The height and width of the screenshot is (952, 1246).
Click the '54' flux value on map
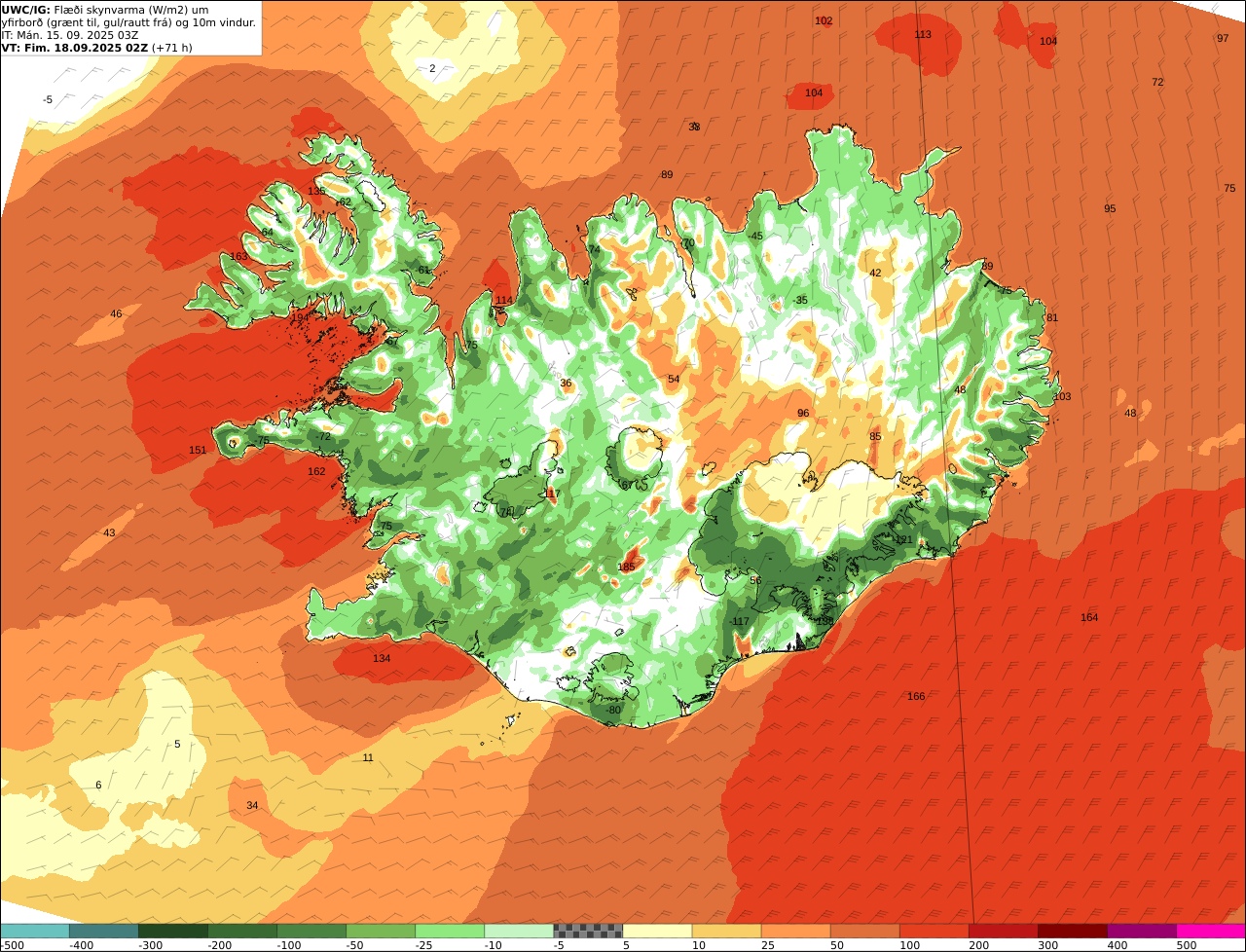click(674, 379)
